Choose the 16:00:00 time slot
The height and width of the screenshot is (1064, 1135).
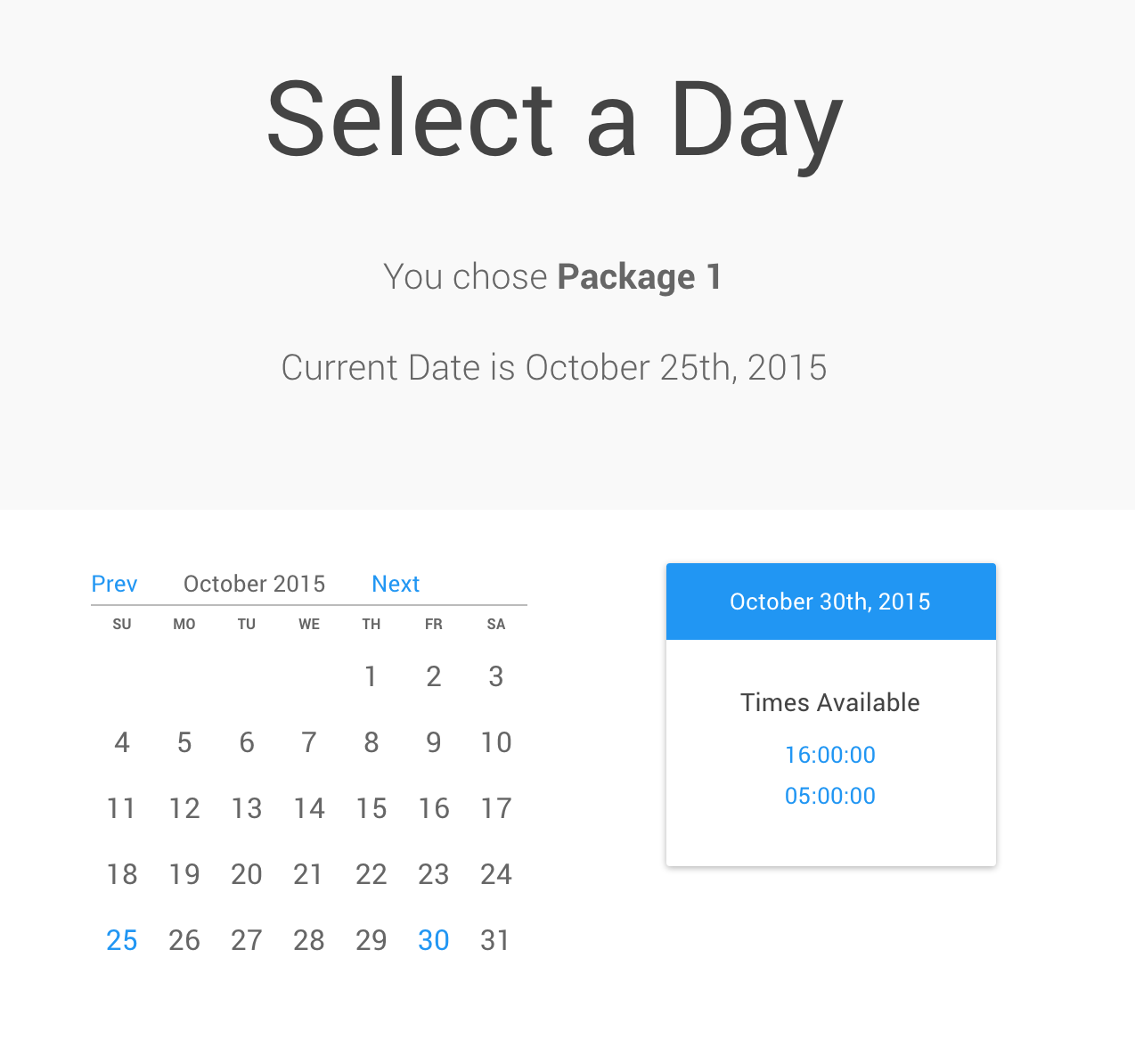829,754
